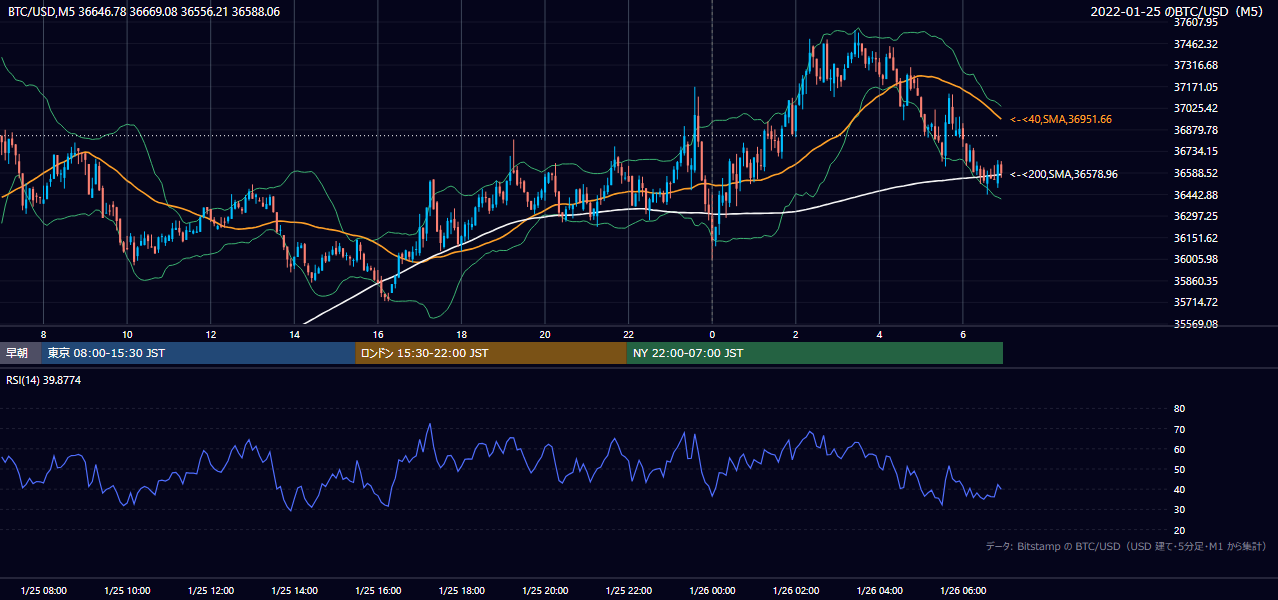Image resolution: width=1278 pixels, height=600 pixels.
Task: Click price axis label 36442.88
Action: (1196, 194)
